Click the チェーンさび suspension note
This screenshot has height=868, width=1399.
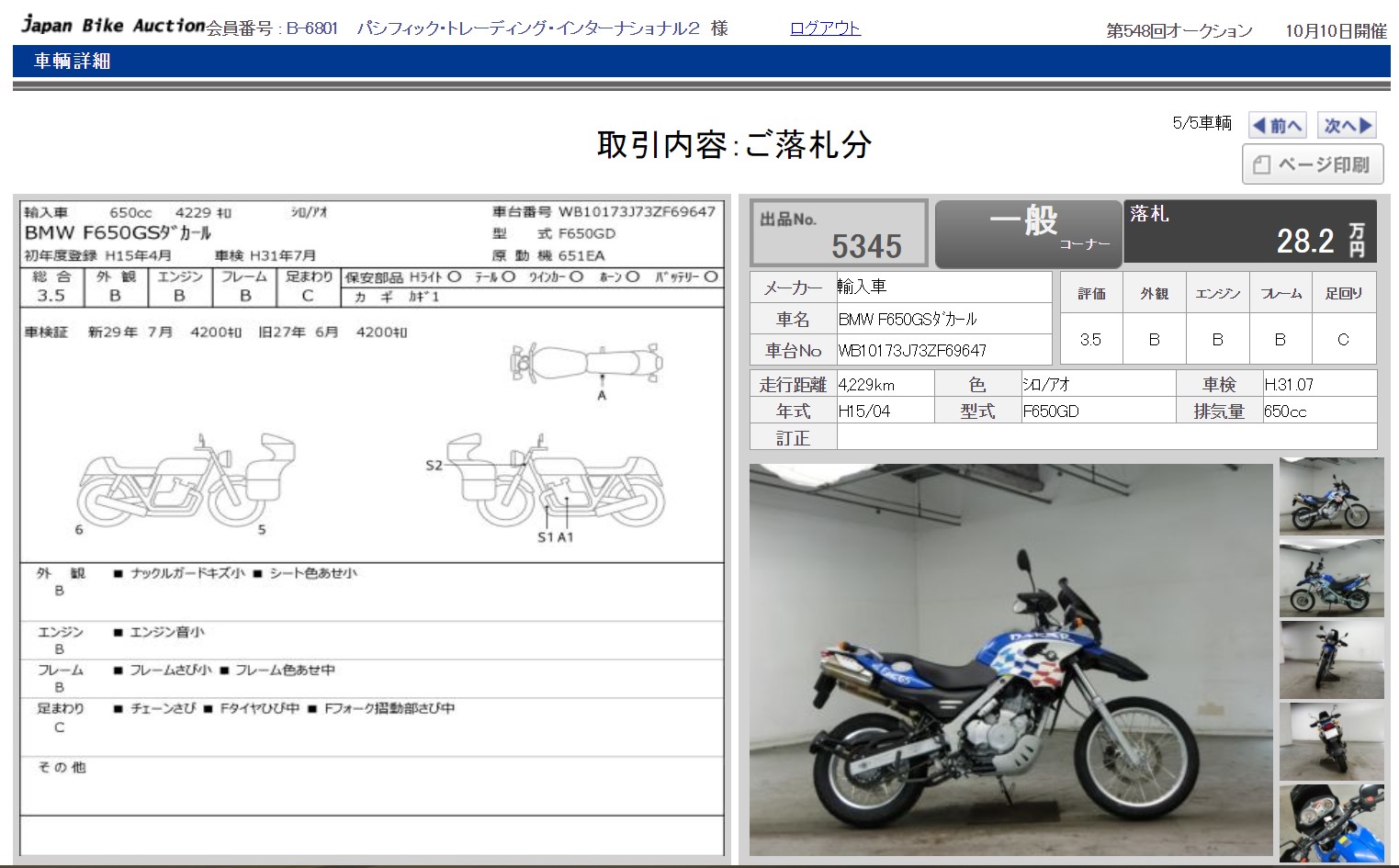click(164, 708)
